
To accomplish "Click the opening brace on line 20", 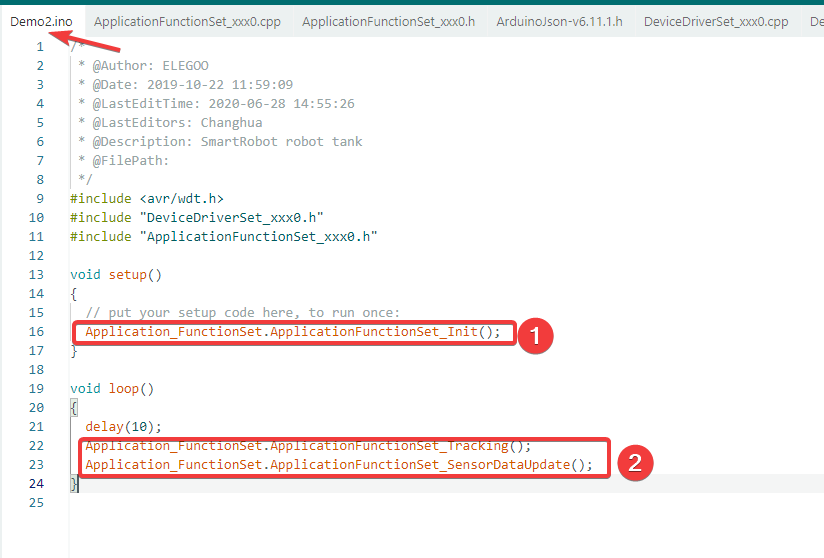I will [74, 407].
